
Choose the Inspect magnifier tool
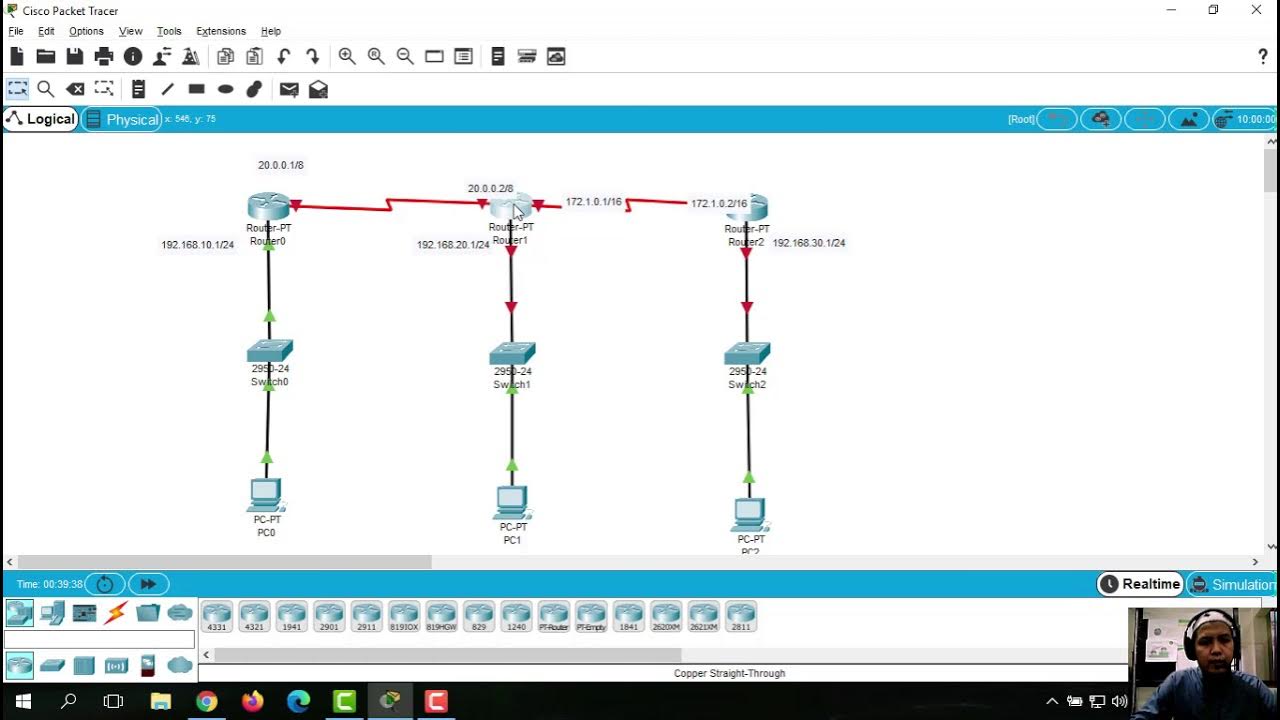click(x=46, y=89)
